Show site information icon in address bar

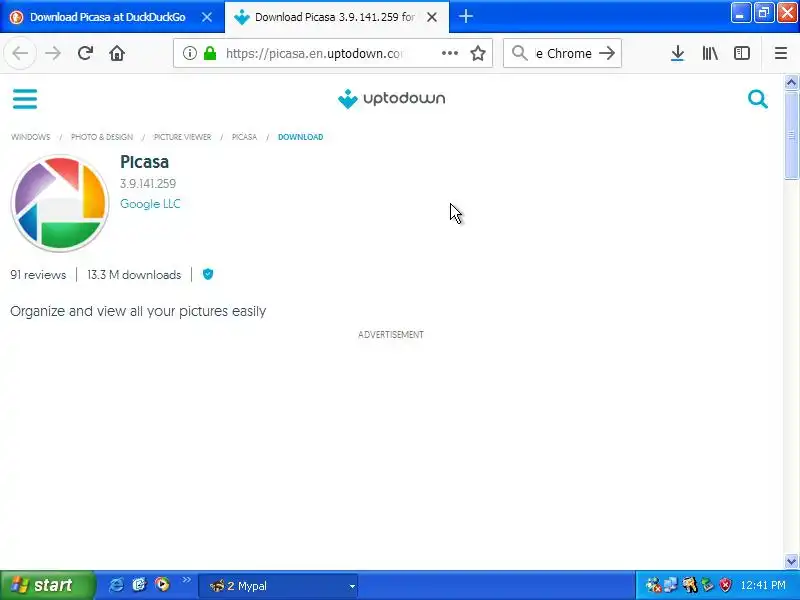click(190, 53)
